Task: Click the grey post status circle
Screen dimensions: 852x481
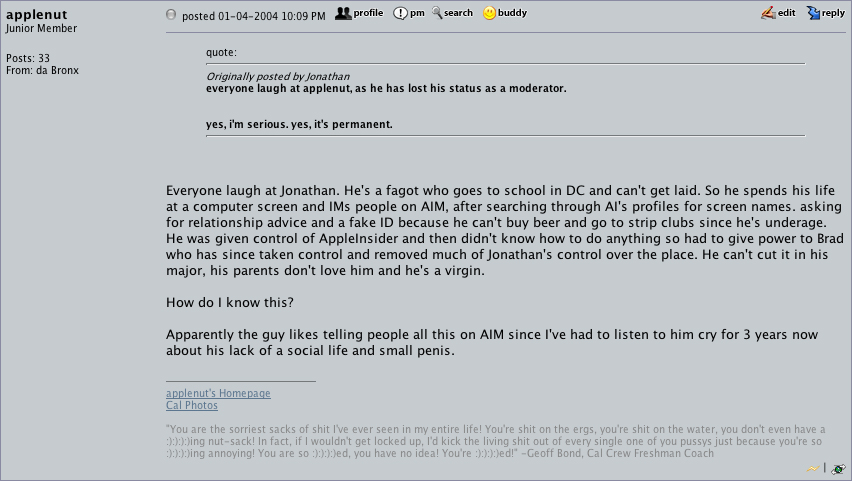Action: coord(171,15)
